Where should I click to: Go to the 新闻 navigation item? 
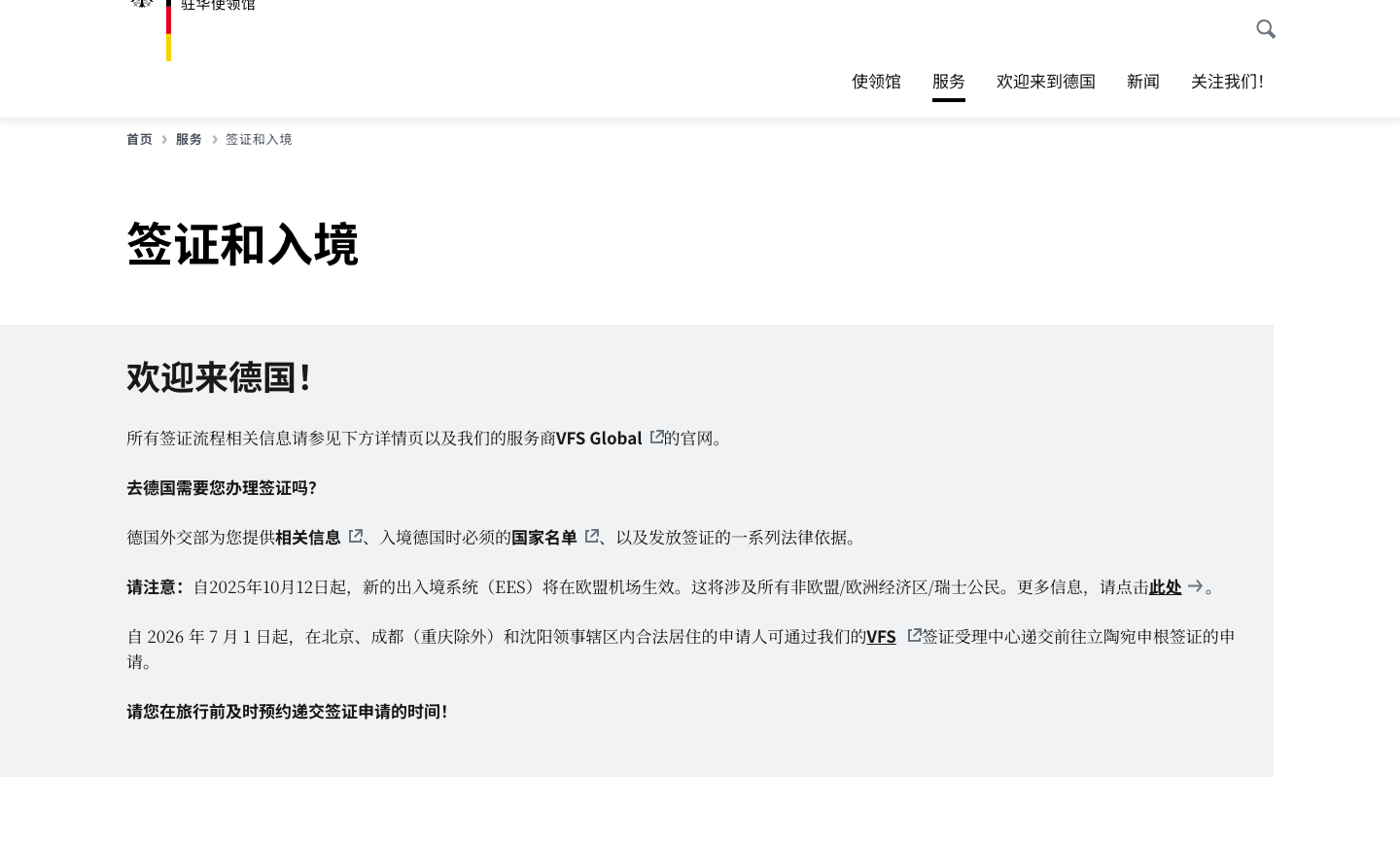point(1143,82)
